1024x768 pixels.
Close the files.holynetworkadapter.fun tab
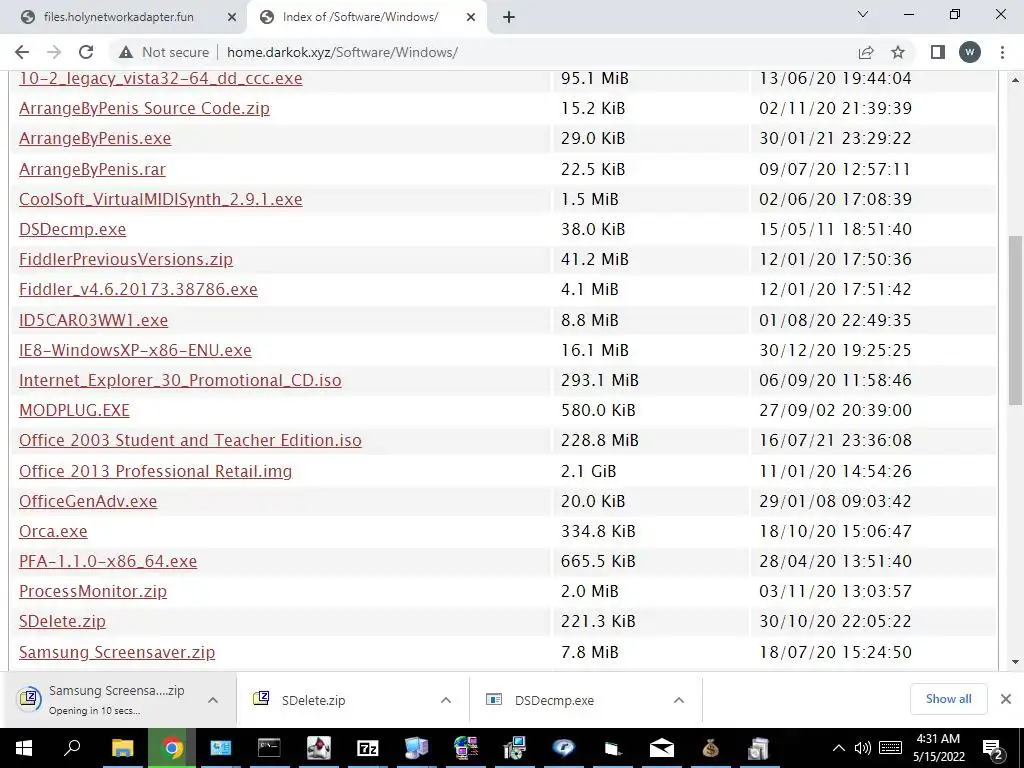tap(231, 18)
